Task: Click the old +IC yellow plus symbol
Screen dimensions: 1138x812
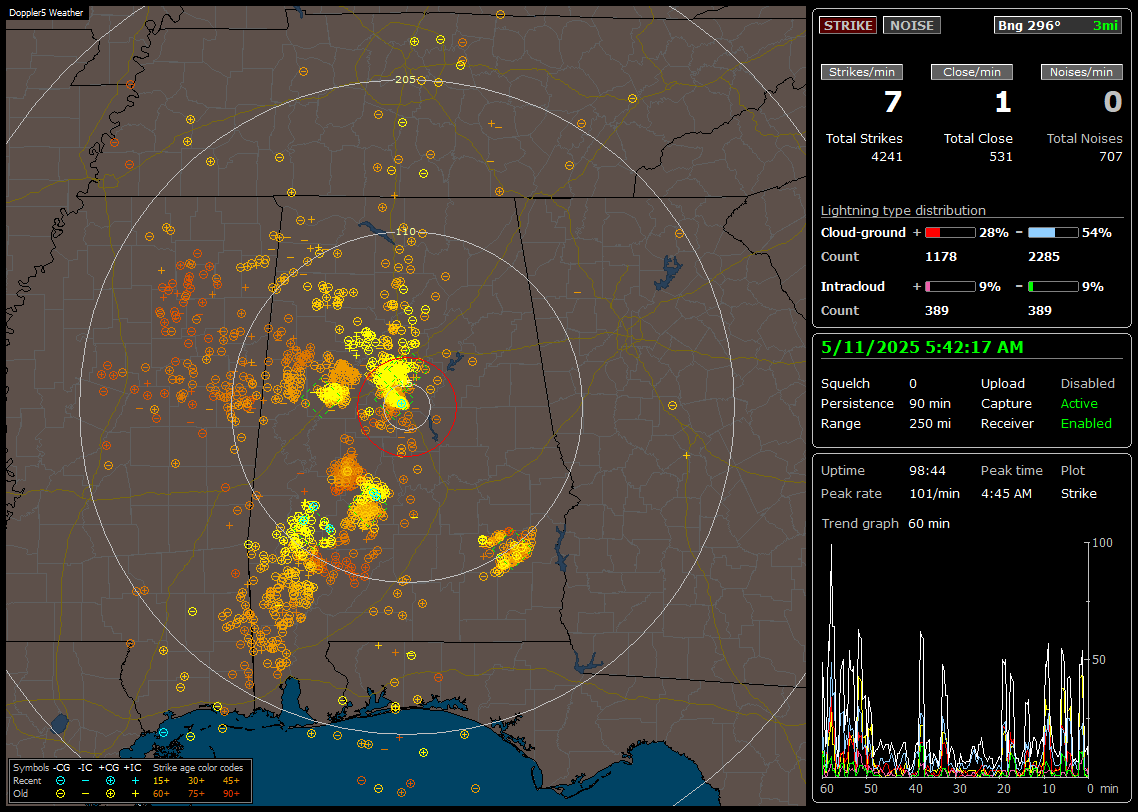Action: tap(135, 794)
